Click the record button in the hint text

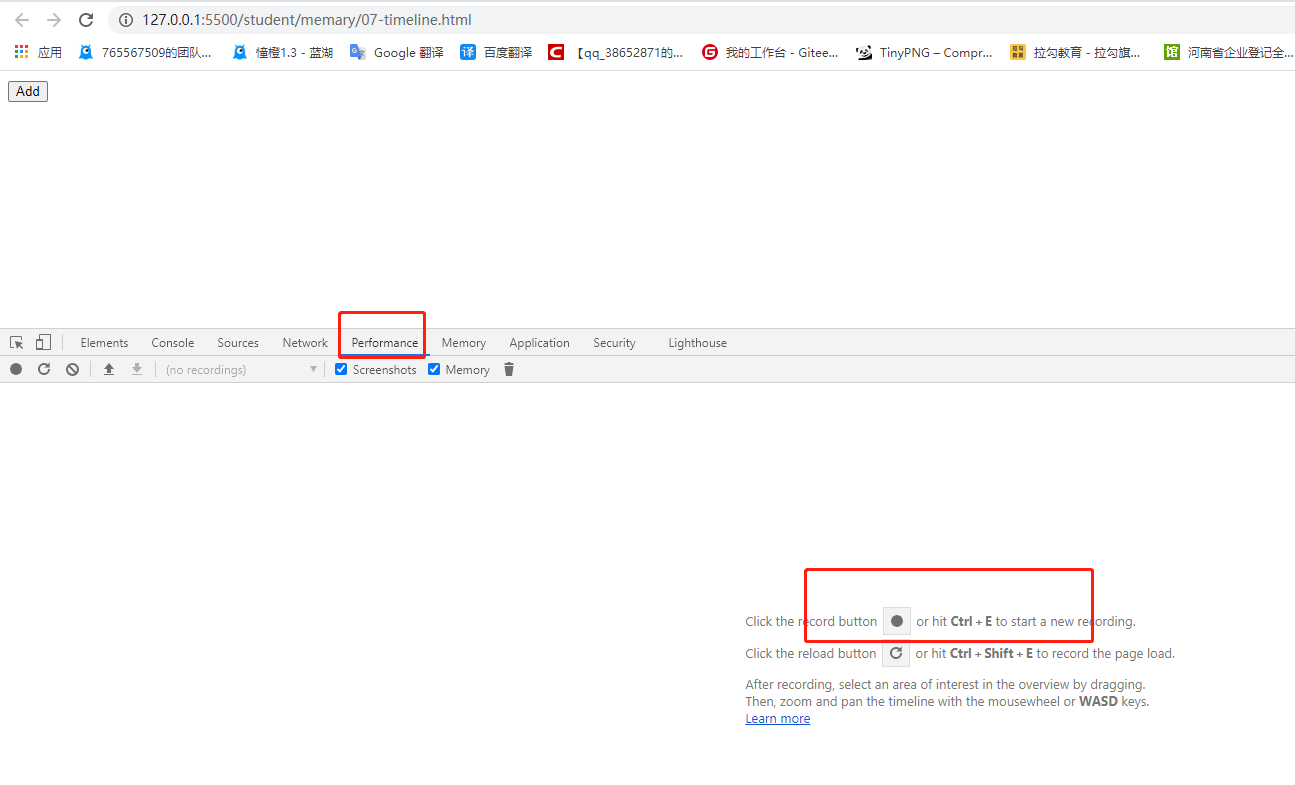pyautogui.click(x=897, y=621)
